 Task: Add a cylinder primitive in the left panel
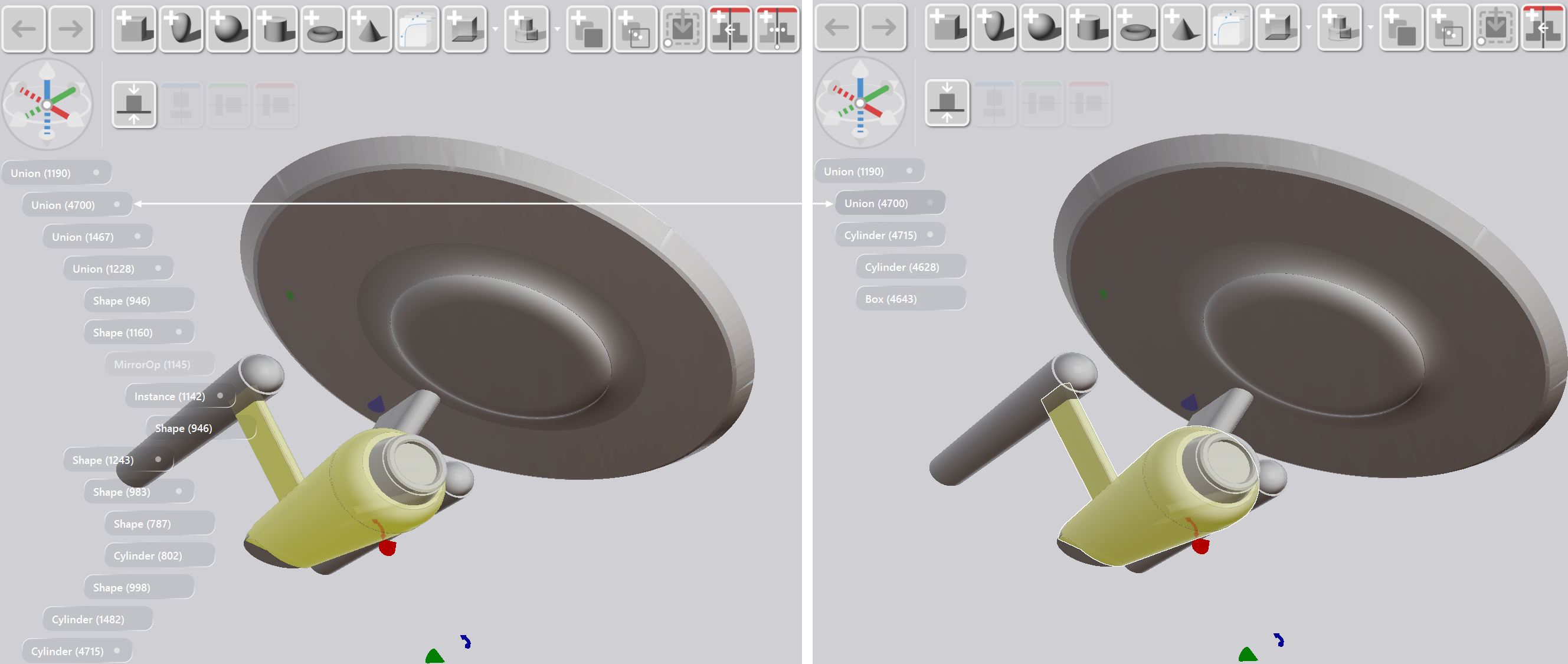[x=276, y=28]
